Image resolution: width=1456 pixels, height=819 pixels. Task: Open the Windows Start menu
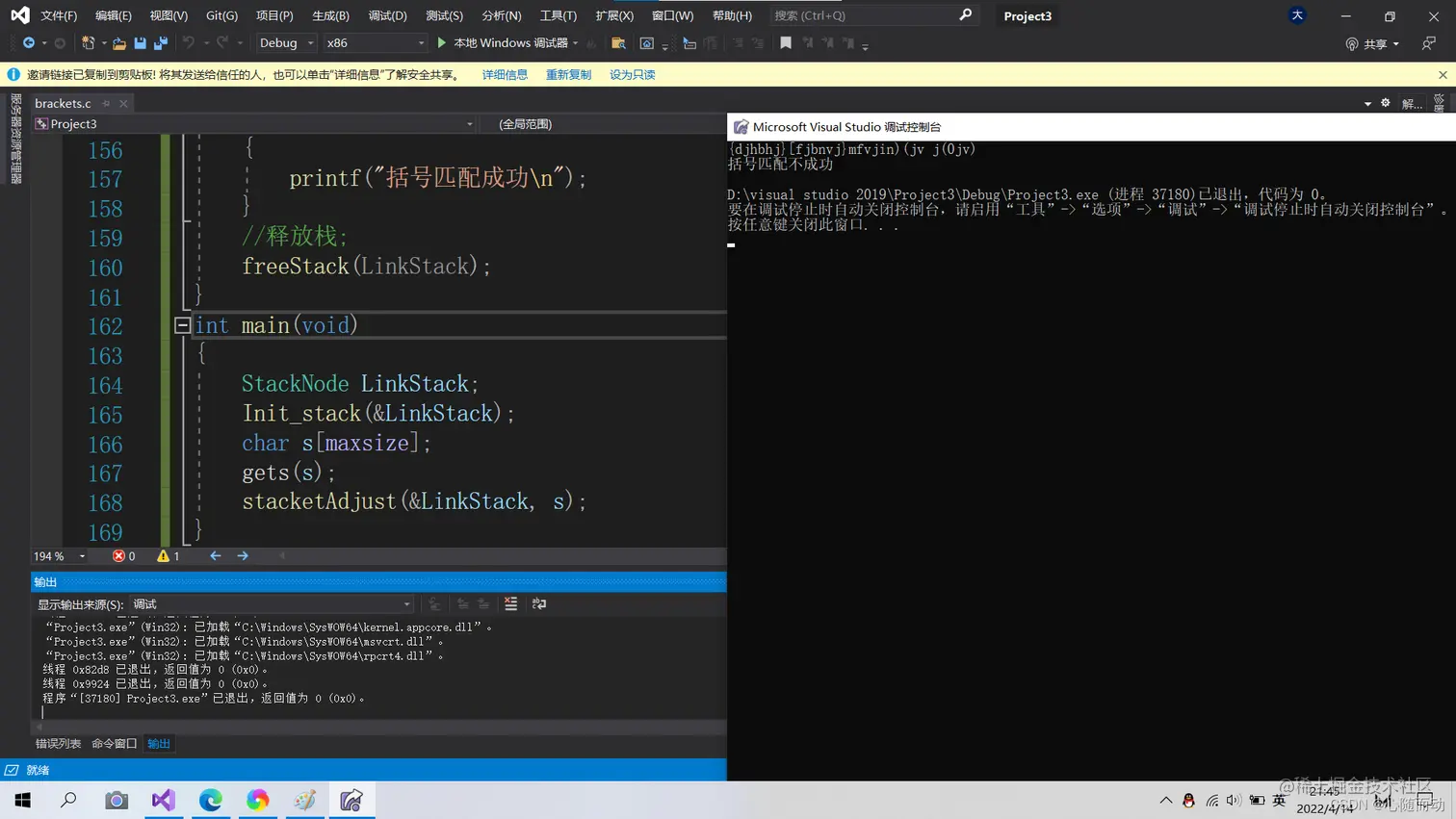(23, 800)
